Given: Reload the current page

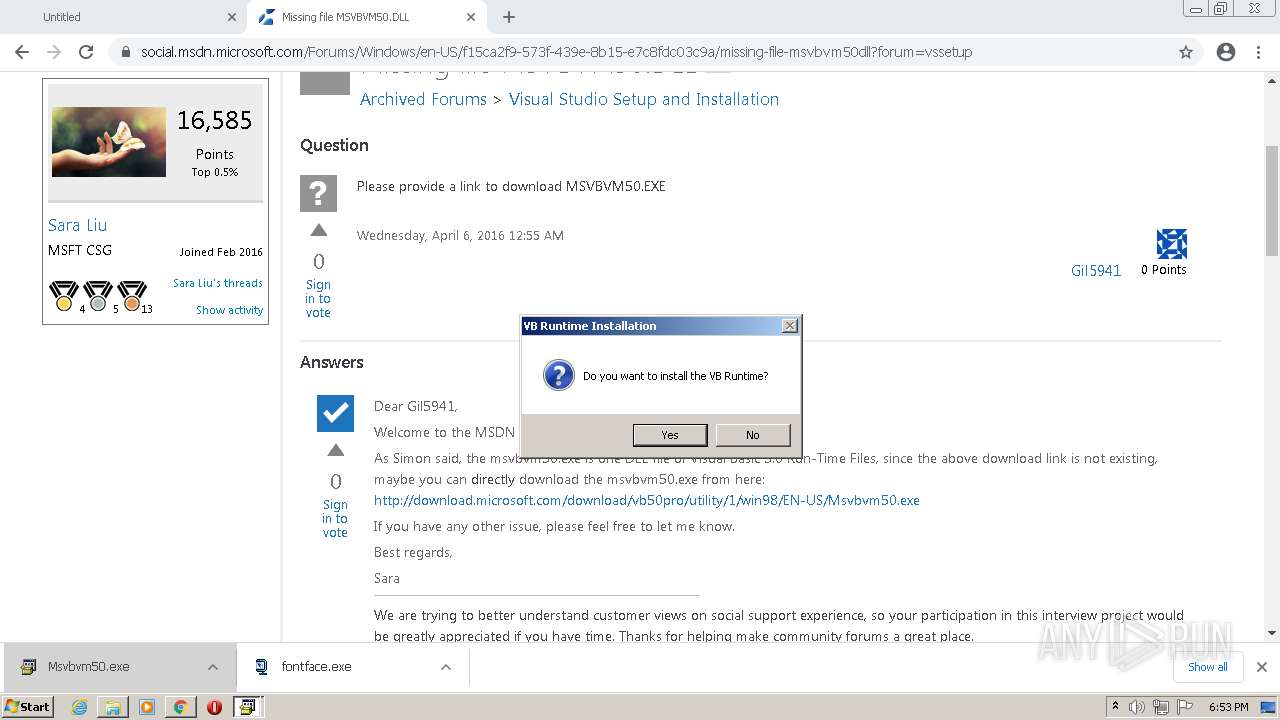Looking at the screenshot, I should [86, 52].
